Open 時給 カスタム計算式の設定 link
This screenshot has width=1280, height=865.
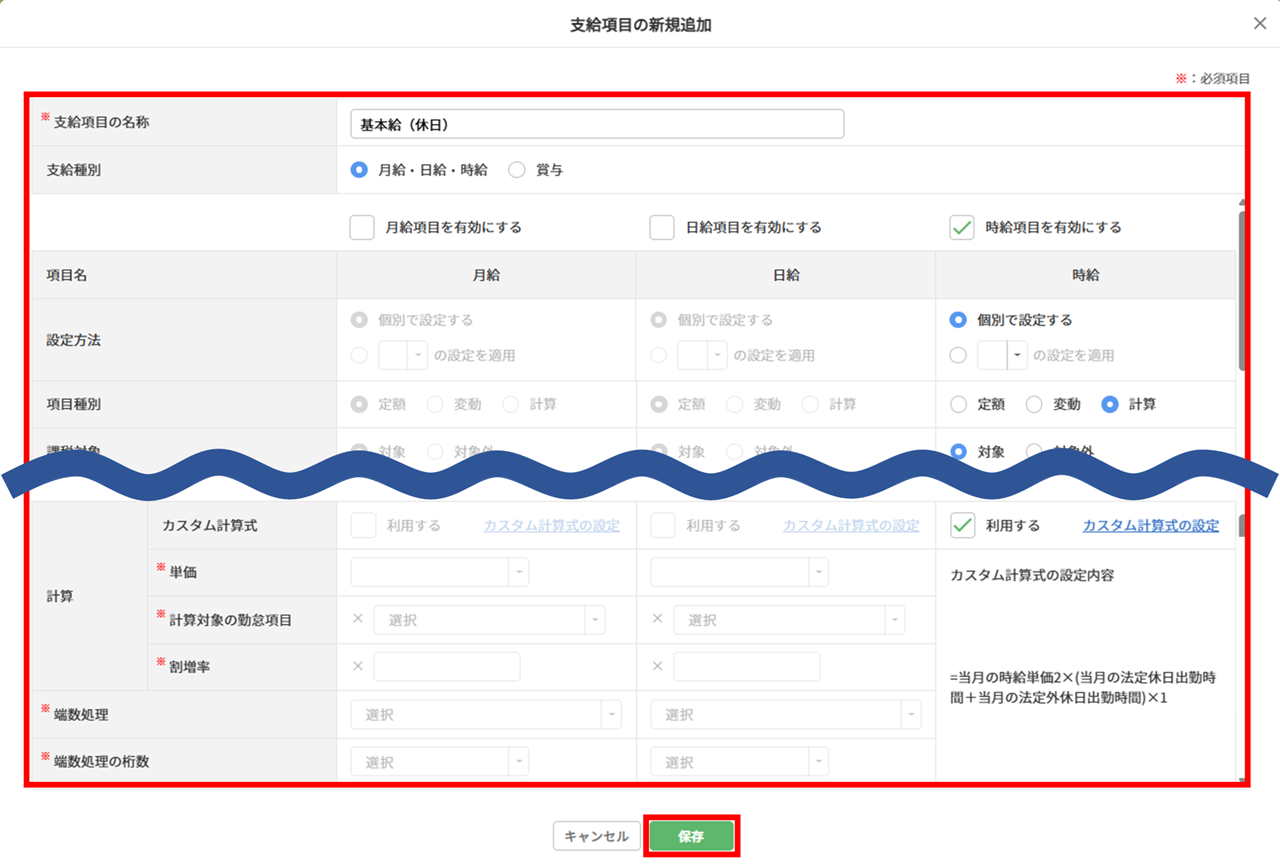[1150, 526]
